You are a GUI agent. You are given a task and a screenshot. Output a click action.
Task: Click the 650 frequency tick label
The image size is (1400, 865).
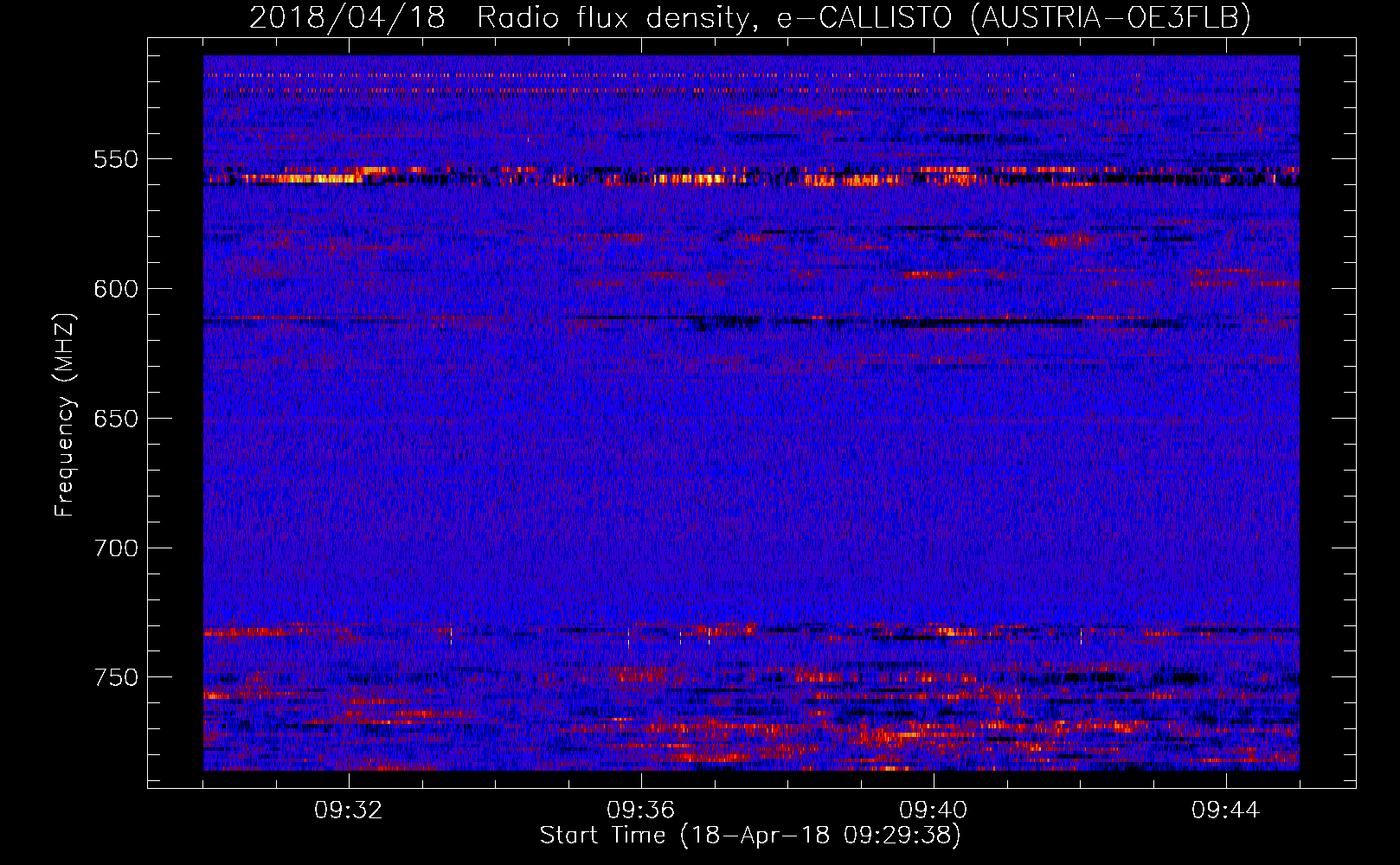click(x=116, y=419)
